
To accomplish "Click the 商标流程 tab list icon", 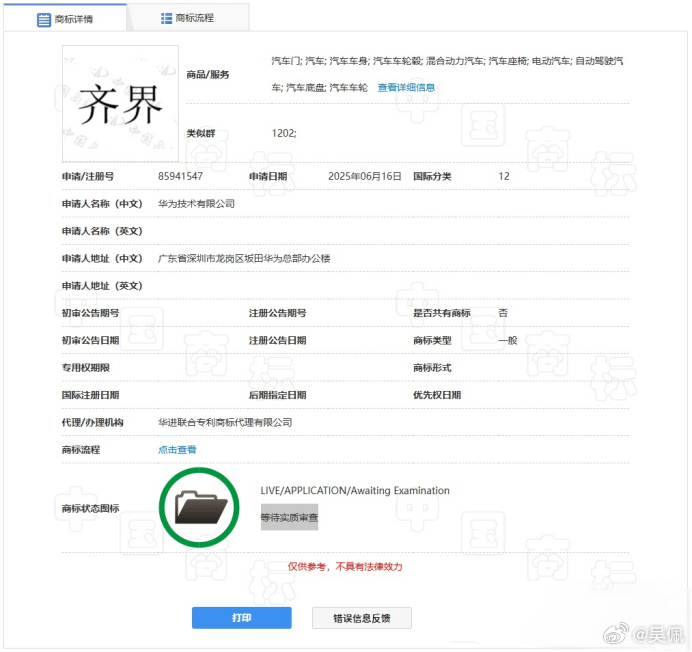I will coord(166,18).
